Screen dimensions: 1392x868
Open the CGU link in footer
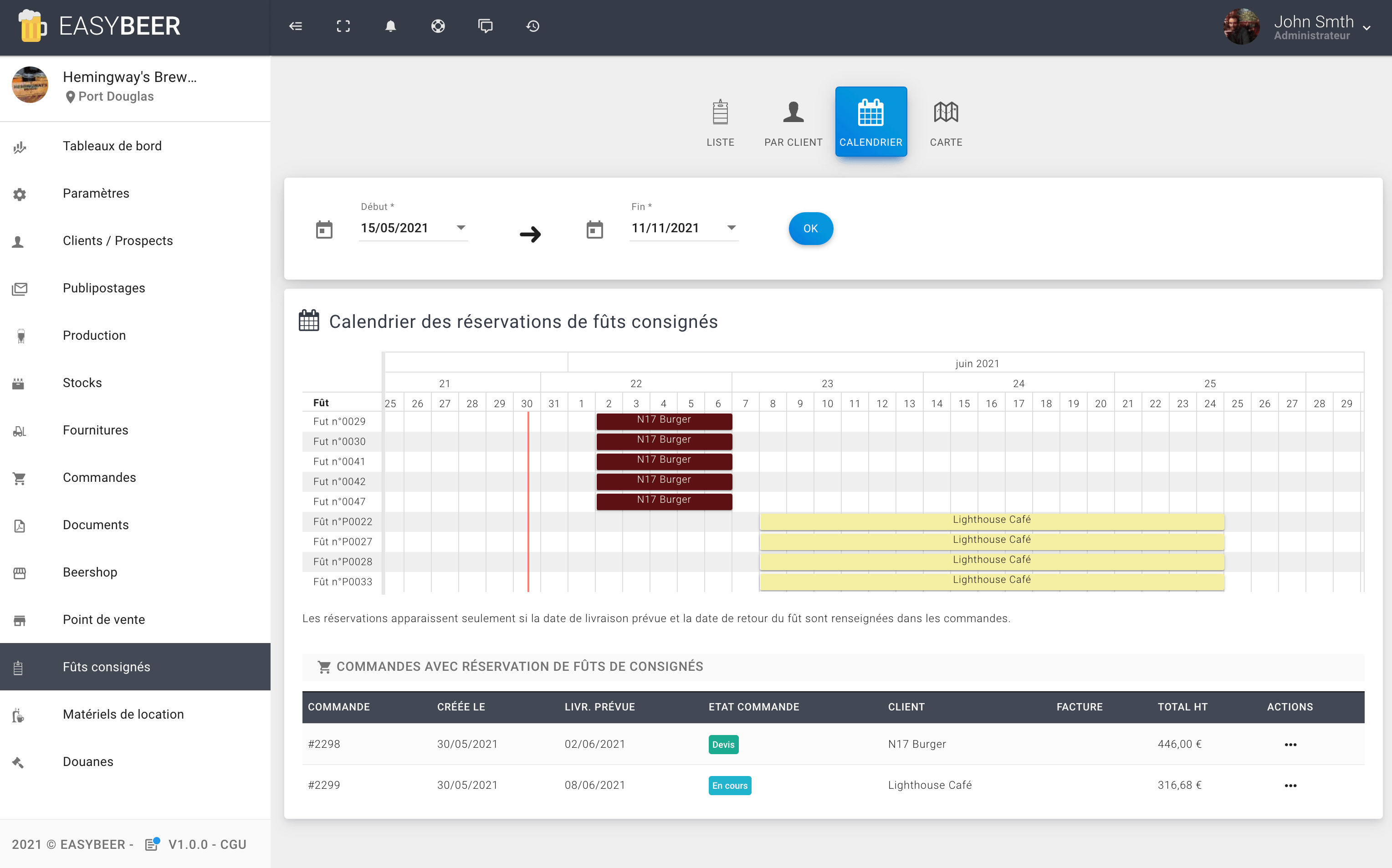click(x=233, y=844)
